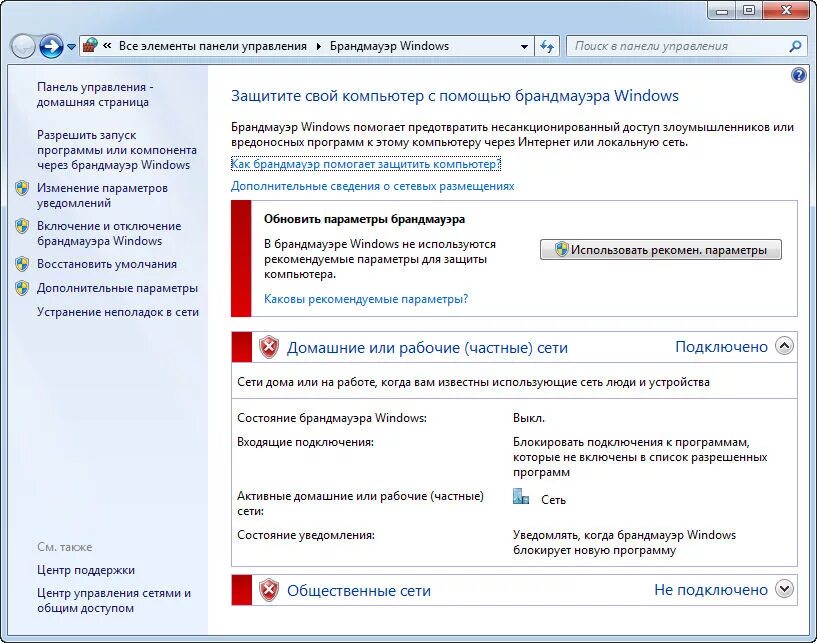817x643 pixels.
Task: Click the Forward navigation arrow button
Action: (51, 46)
